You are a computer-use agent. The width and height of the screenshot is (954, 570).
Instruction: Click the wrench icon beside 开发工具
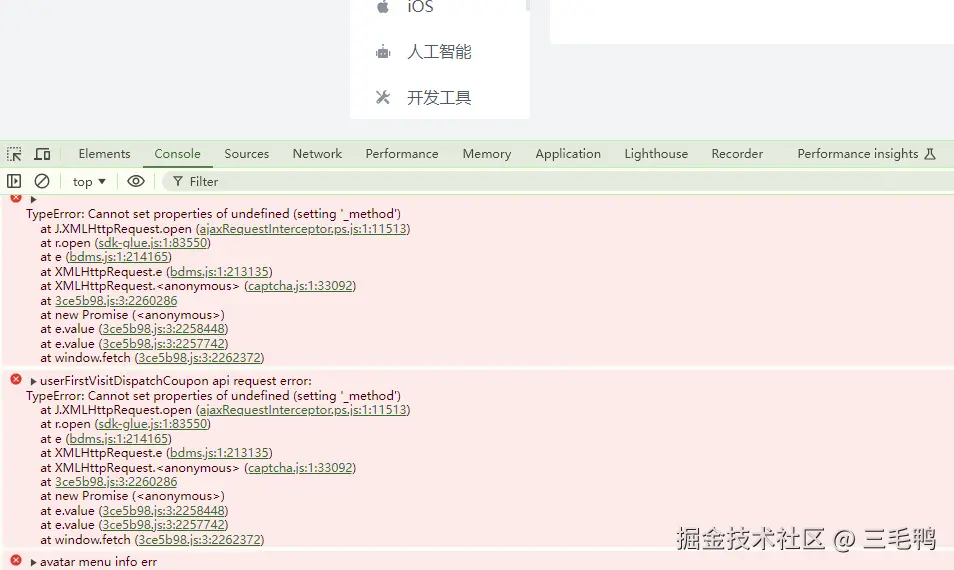pos(382,97)
